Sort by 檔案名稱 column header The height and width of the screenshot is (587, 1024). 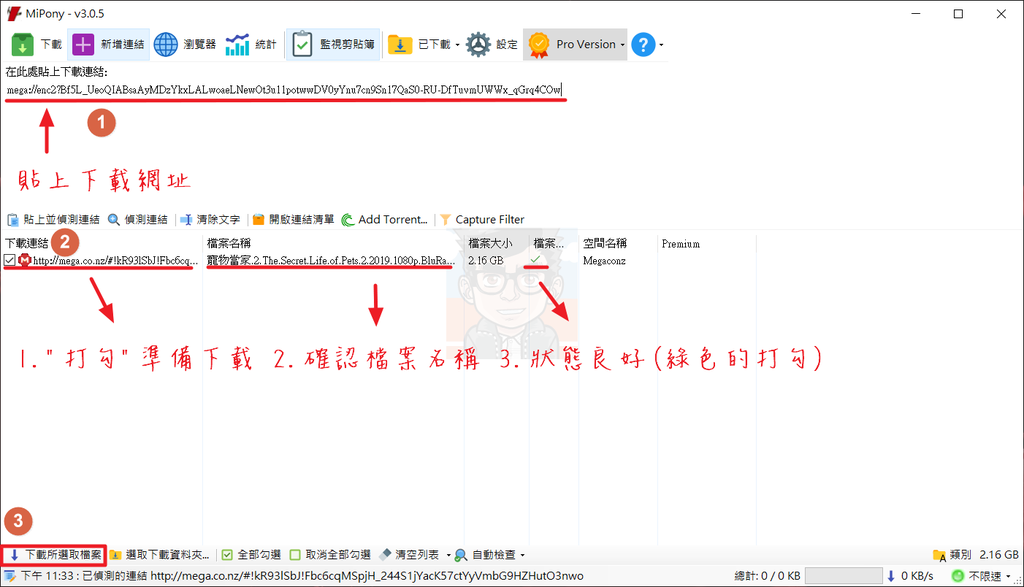click(x=229, y=244)
